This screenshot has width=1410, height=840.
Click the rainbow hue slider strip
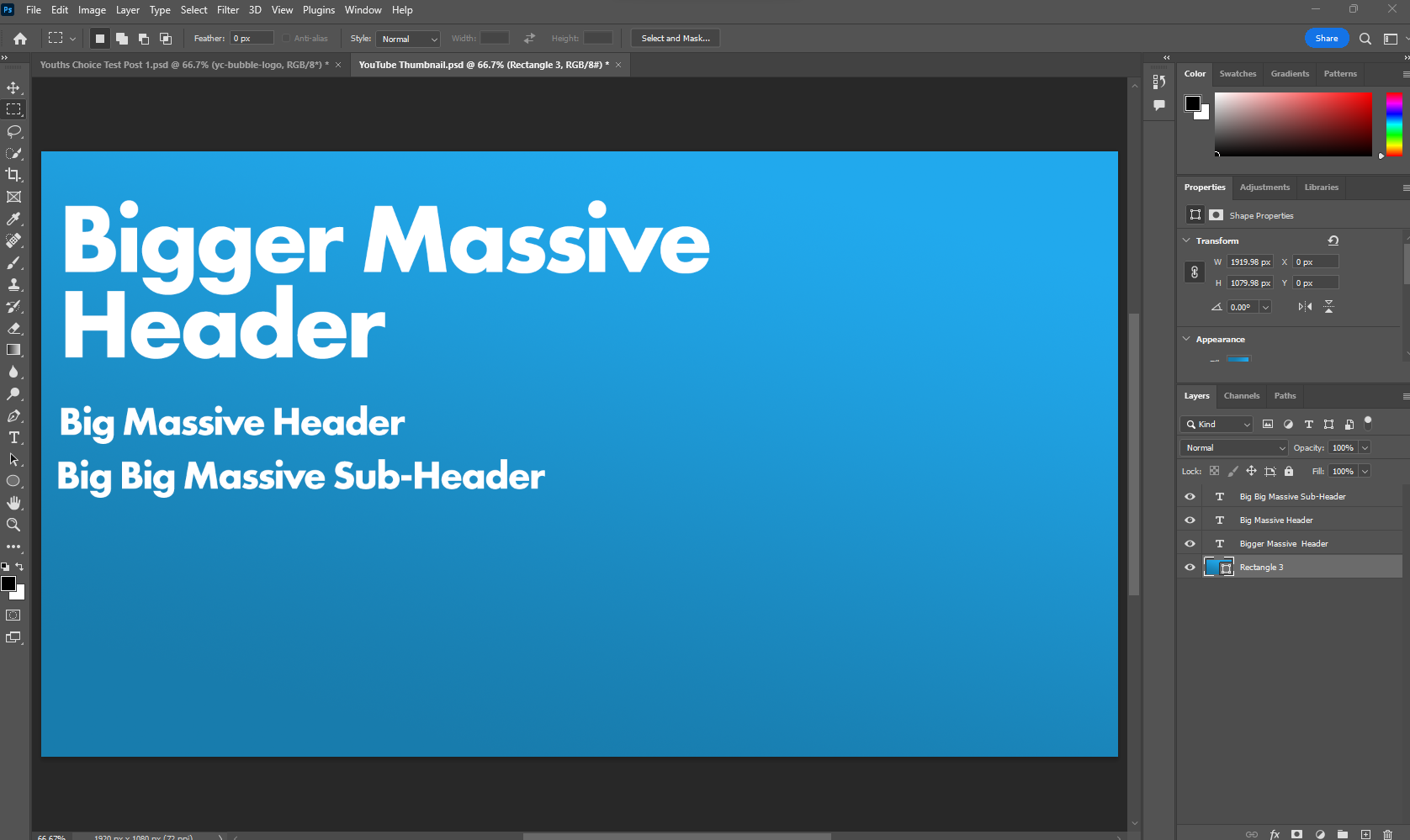click(1394, 124)
